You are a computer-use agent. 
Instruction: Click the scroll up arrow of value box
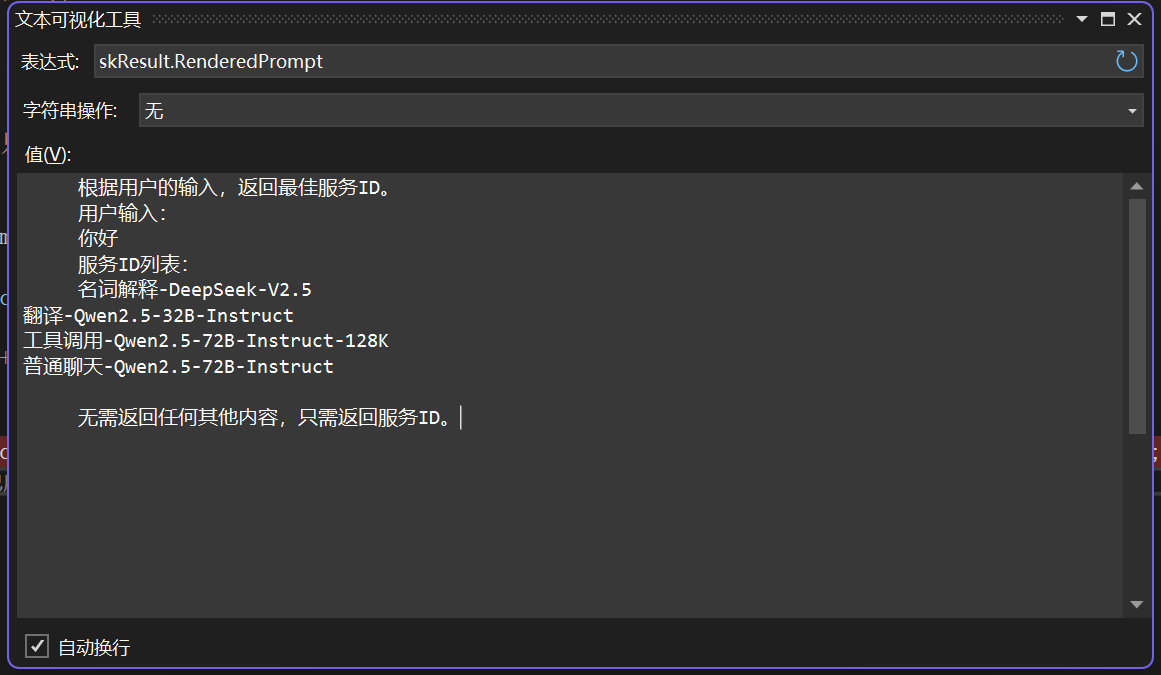(x=1136, y=186)
